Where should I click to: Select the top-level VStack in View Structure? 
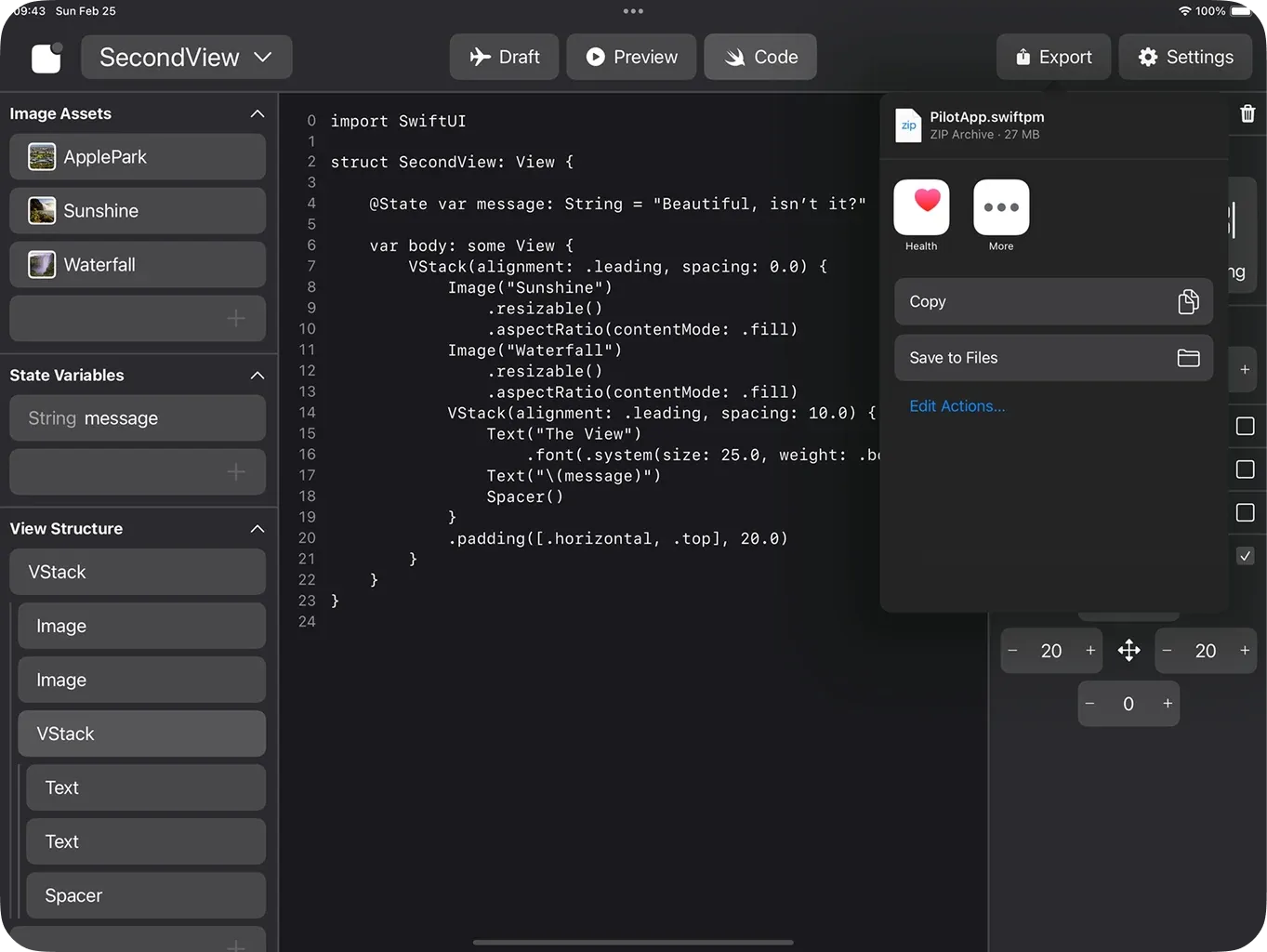tap(138, 572)
